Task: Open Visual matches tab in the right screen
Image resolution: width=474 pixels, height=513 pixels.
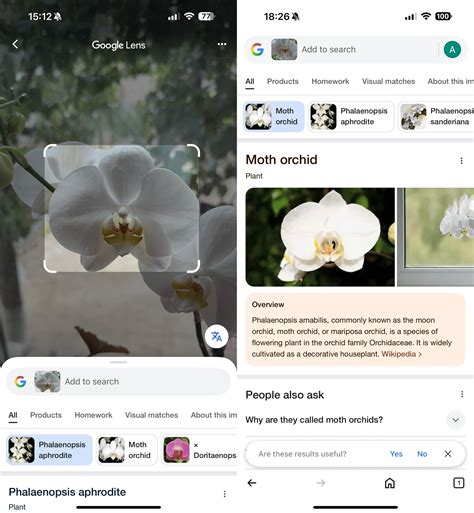Action: coord(388,81)
